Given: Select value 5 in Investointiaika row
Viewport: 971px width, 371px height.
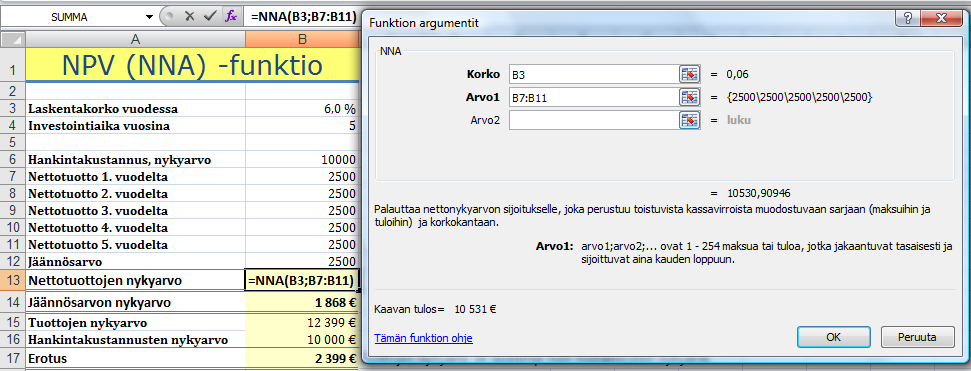Looking at the screenshot, I should tap(302, 126).
